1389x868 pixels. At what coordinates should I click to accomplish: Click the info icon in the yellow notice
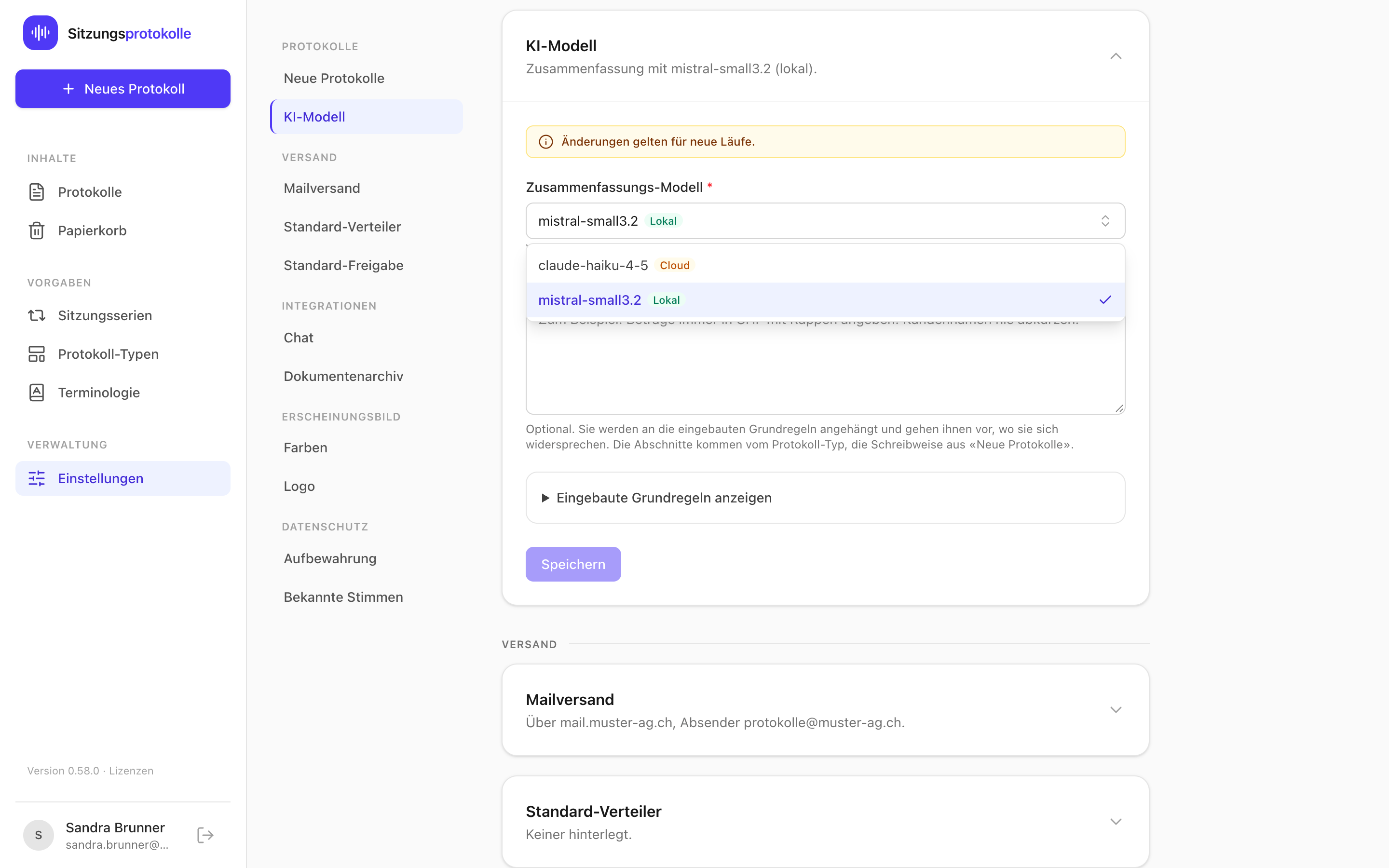546,142
